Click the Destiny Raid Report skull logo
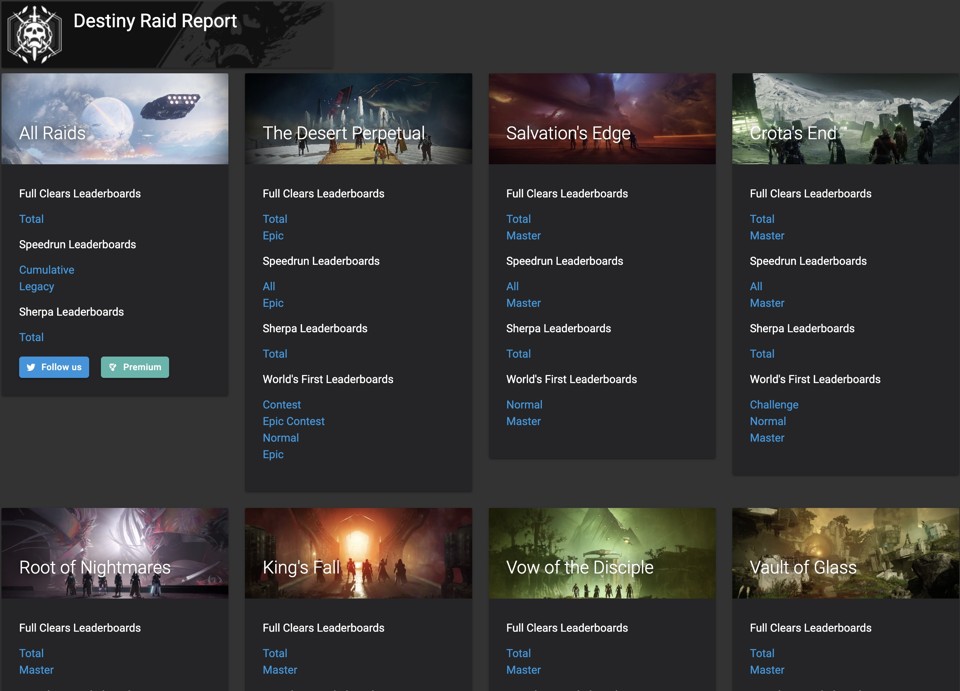960x691 pixels. coord(35,34)
